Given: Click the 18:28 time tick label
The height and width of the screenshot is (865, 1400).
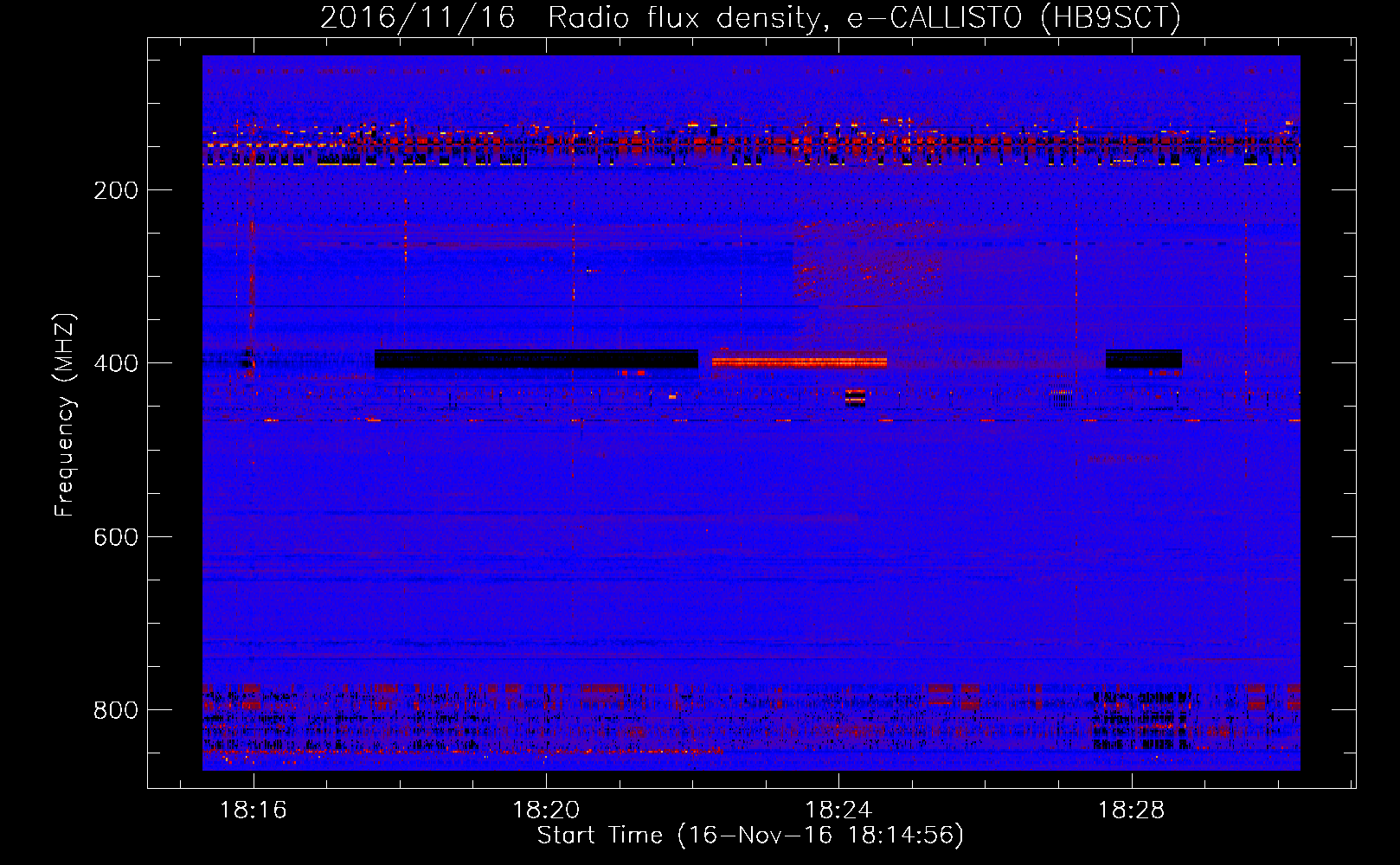Looking at the screenshot, I should click(x=1131, y=811).
